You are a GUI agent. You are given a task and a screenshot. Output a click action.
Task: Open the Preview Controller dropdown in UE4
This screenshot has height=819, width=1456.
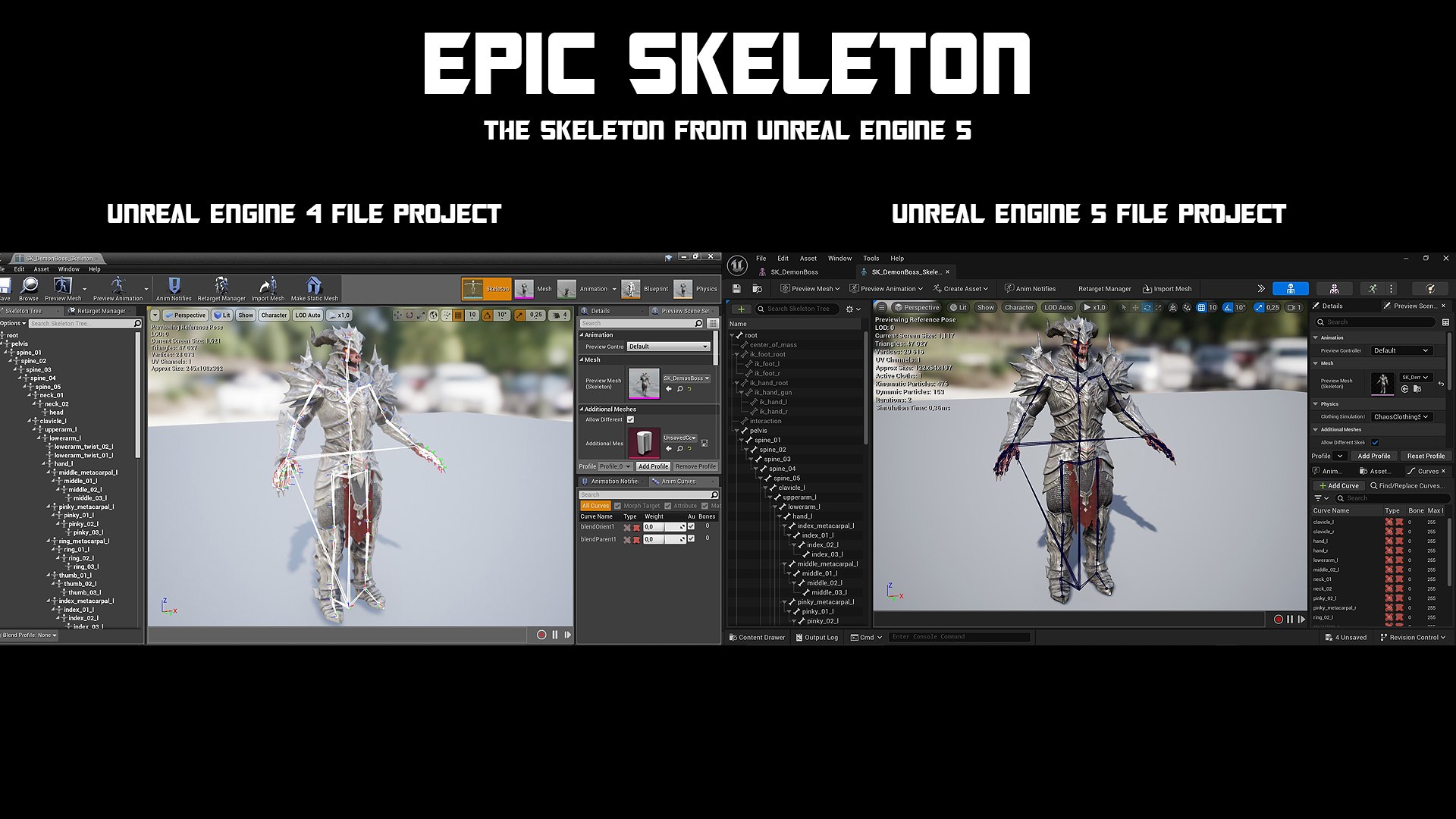[x=668, y=347]
